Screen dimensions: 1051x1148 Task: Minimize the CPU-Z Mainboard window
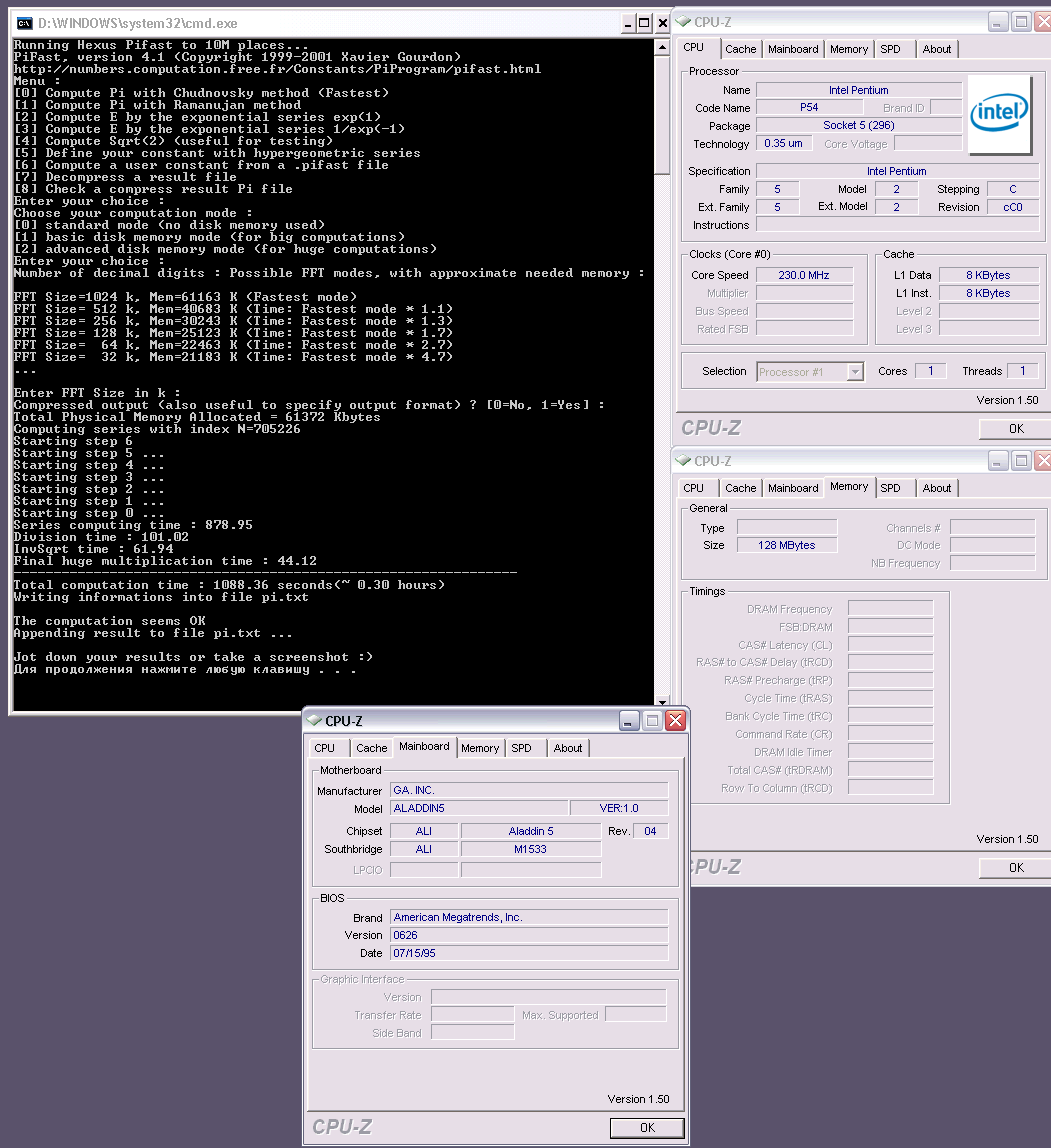click(629, 720)
